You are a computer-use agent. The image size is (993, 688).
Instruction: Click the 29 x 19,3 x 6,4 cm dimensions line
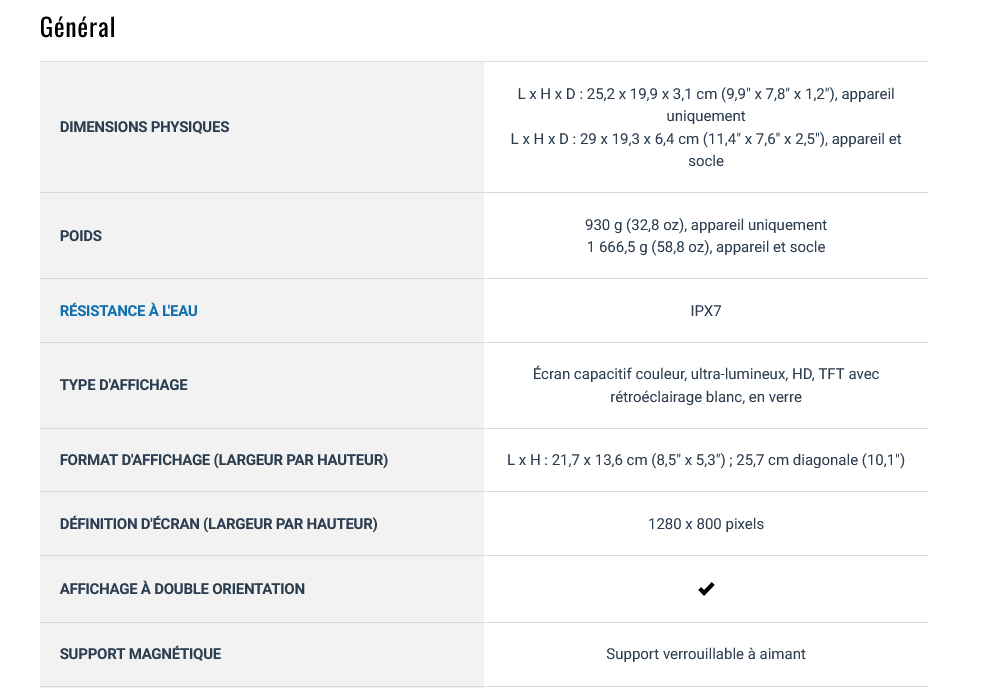[x=706, y=139]
